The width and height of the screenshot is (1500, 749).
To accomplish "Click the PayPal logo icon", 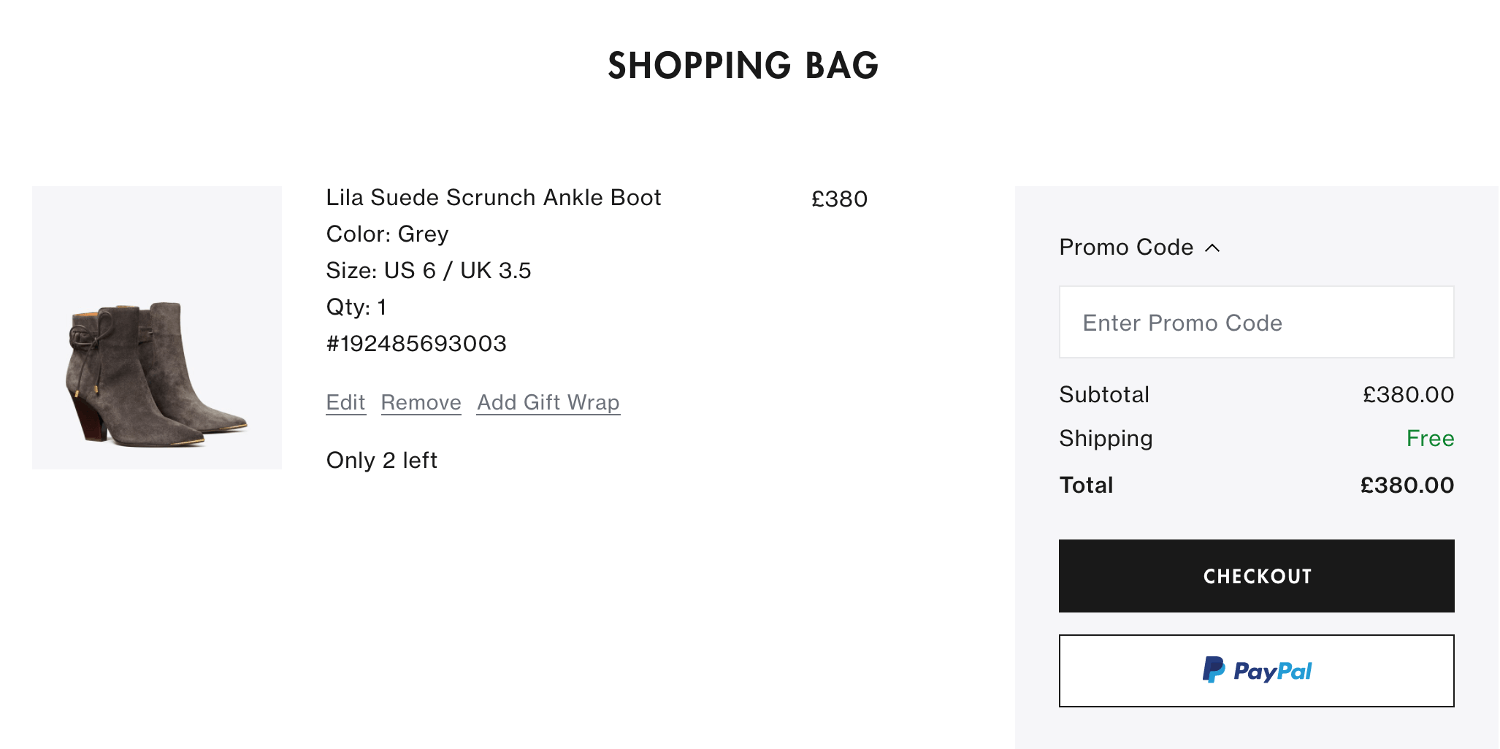I will tap(1214, 670).
